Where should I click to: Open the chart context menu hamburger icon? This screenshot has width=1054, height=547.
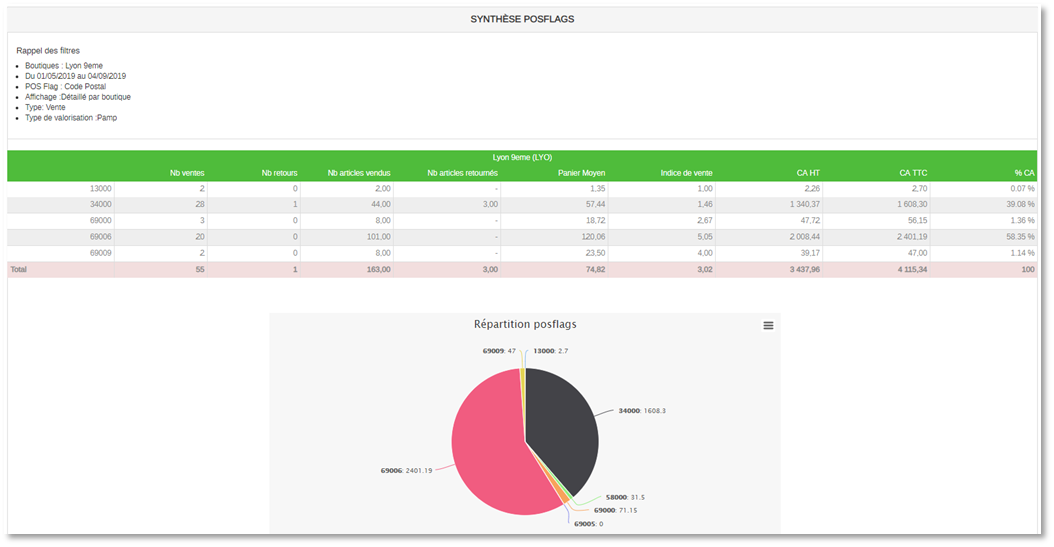(x=768, y=326)
